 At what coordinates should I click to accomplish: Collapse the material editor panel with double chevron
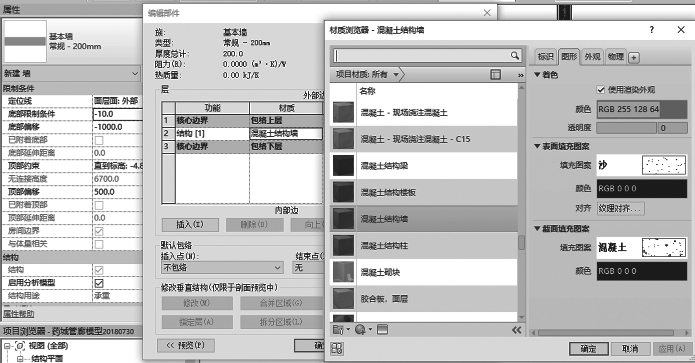[x=516, y=330]
